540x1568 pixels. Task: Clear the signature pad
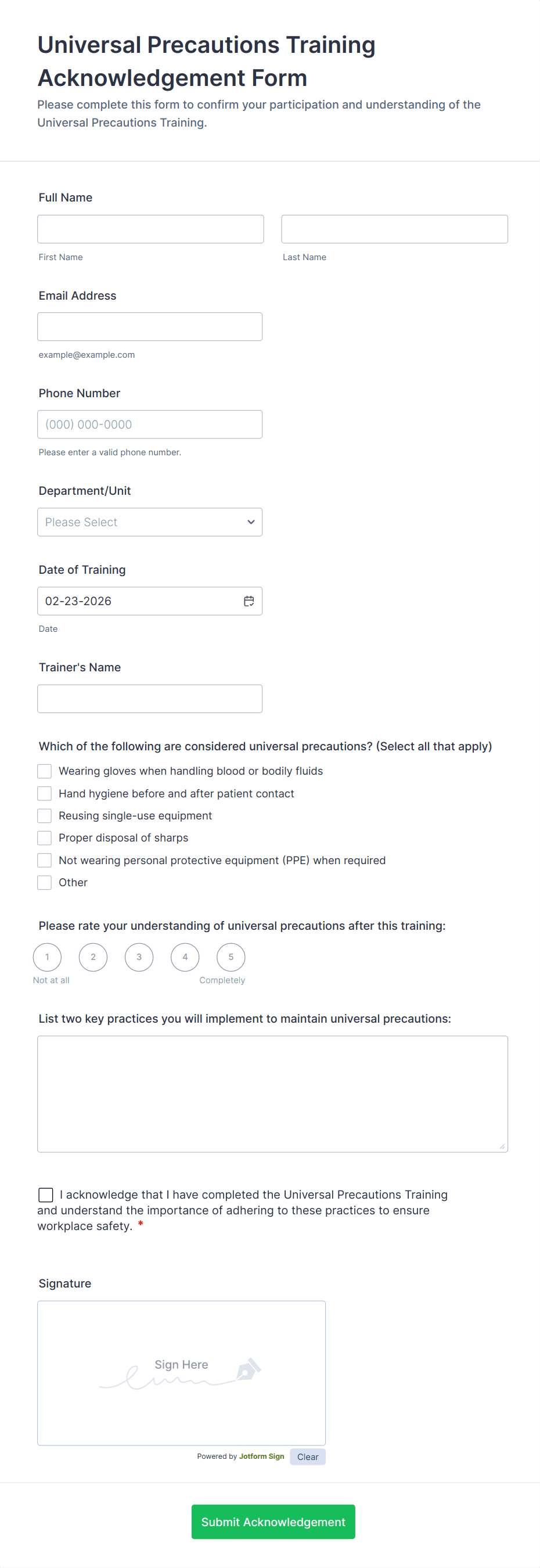pyautogui.click(x=307, y=1456)
